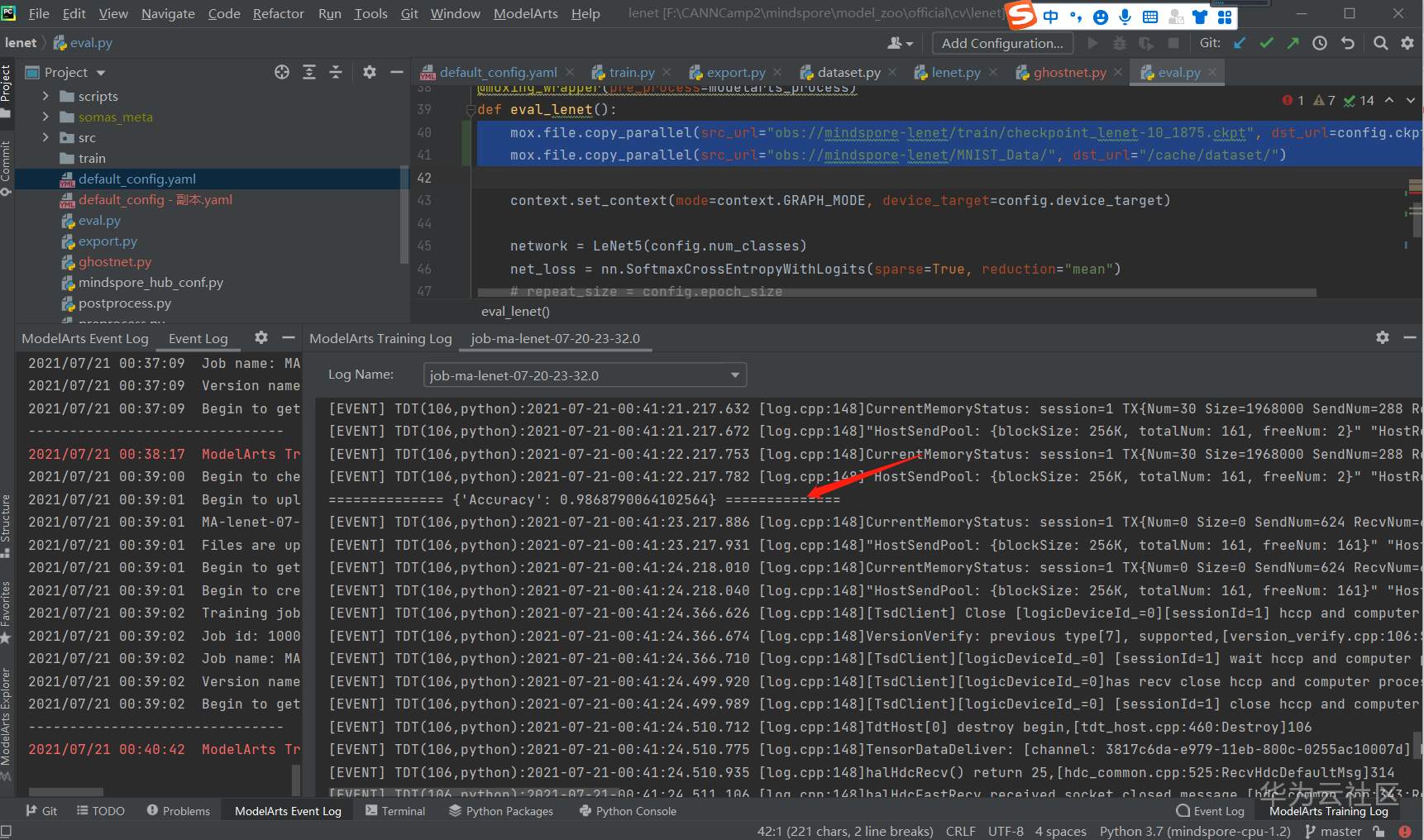This screenshot has width=1424, height=840.
Task: Click the Git update project arrow icon
Action: (1240, 43)
